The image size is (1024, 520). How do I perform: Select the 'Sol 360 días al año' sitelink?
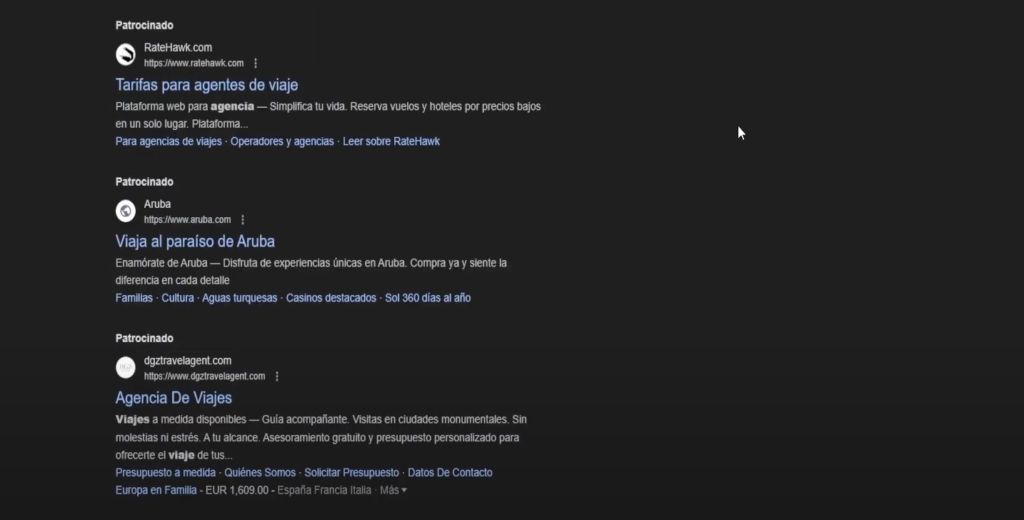[428, 298]
